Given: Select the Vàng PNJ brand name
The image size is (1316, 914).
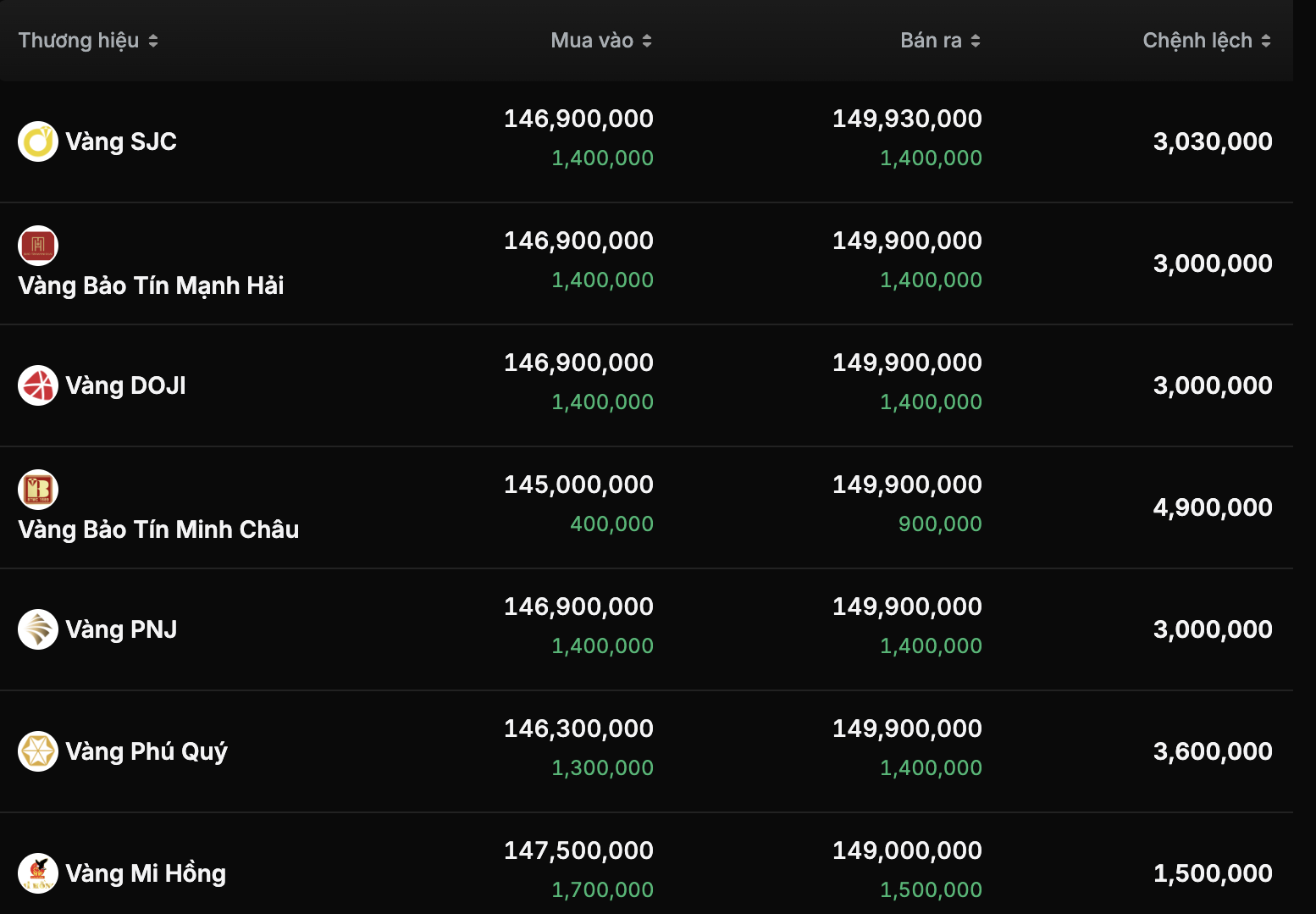Looking at the screenshot, I should tap(121, 629).
